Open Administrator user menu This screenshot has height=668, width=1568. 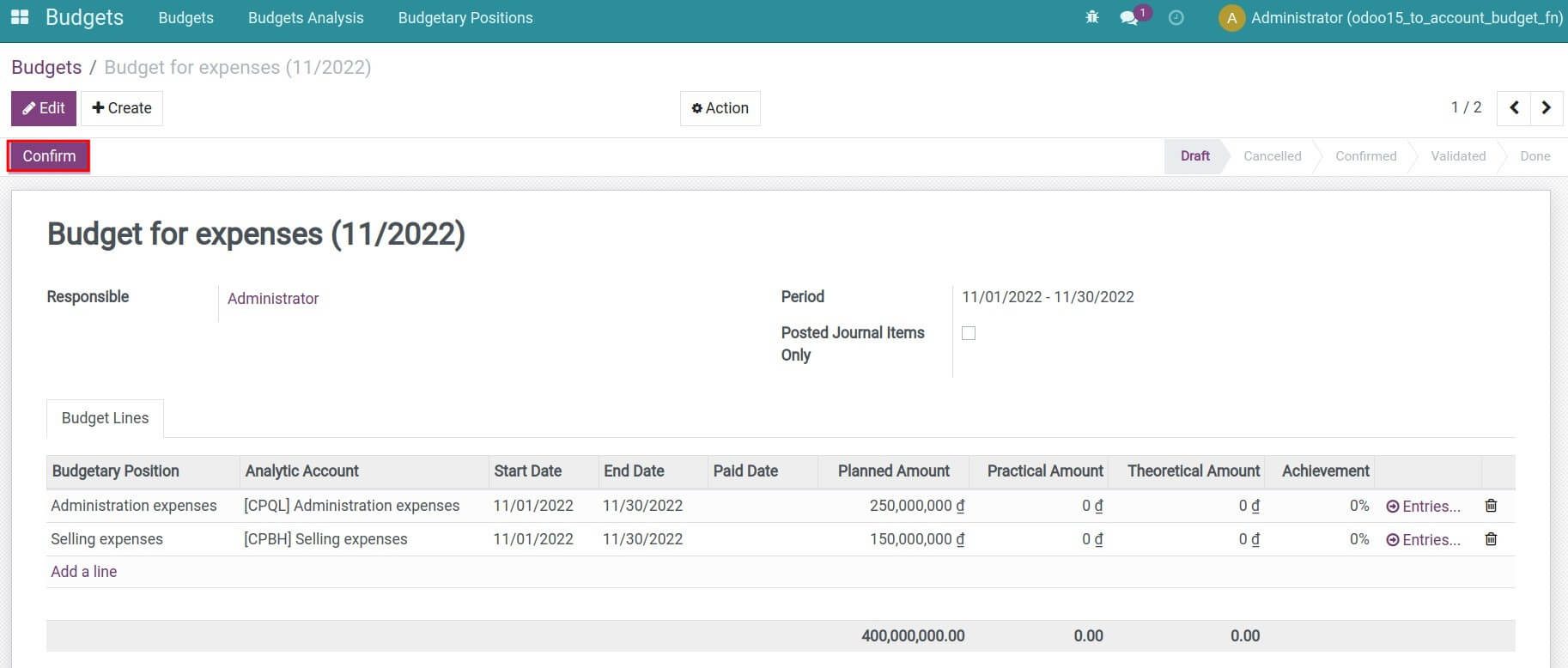[1391, 18]
